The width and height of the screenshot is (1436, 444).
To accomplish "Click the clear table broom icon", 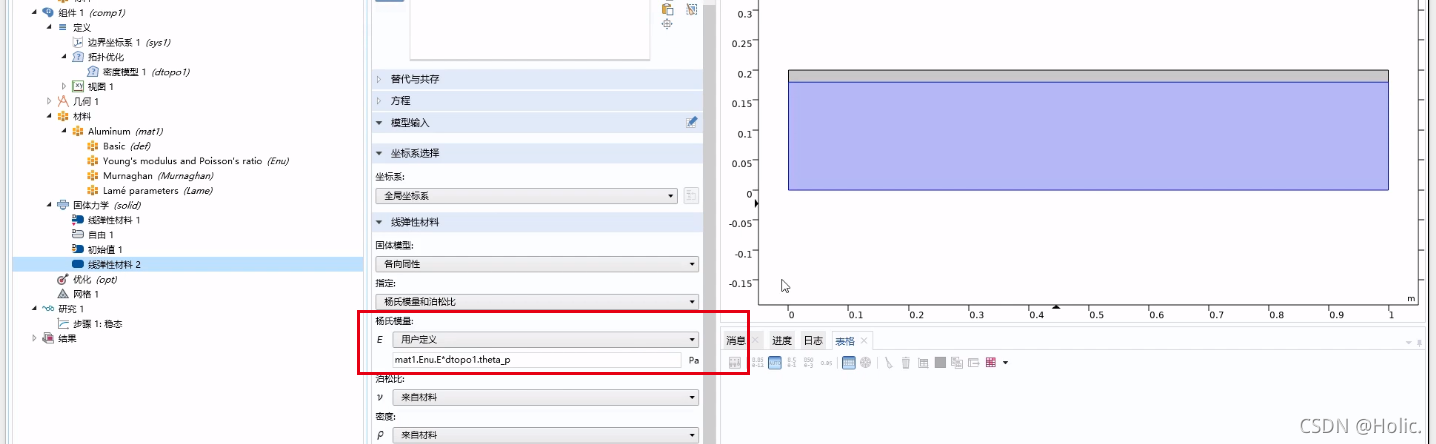I will (x=888, y=362).
